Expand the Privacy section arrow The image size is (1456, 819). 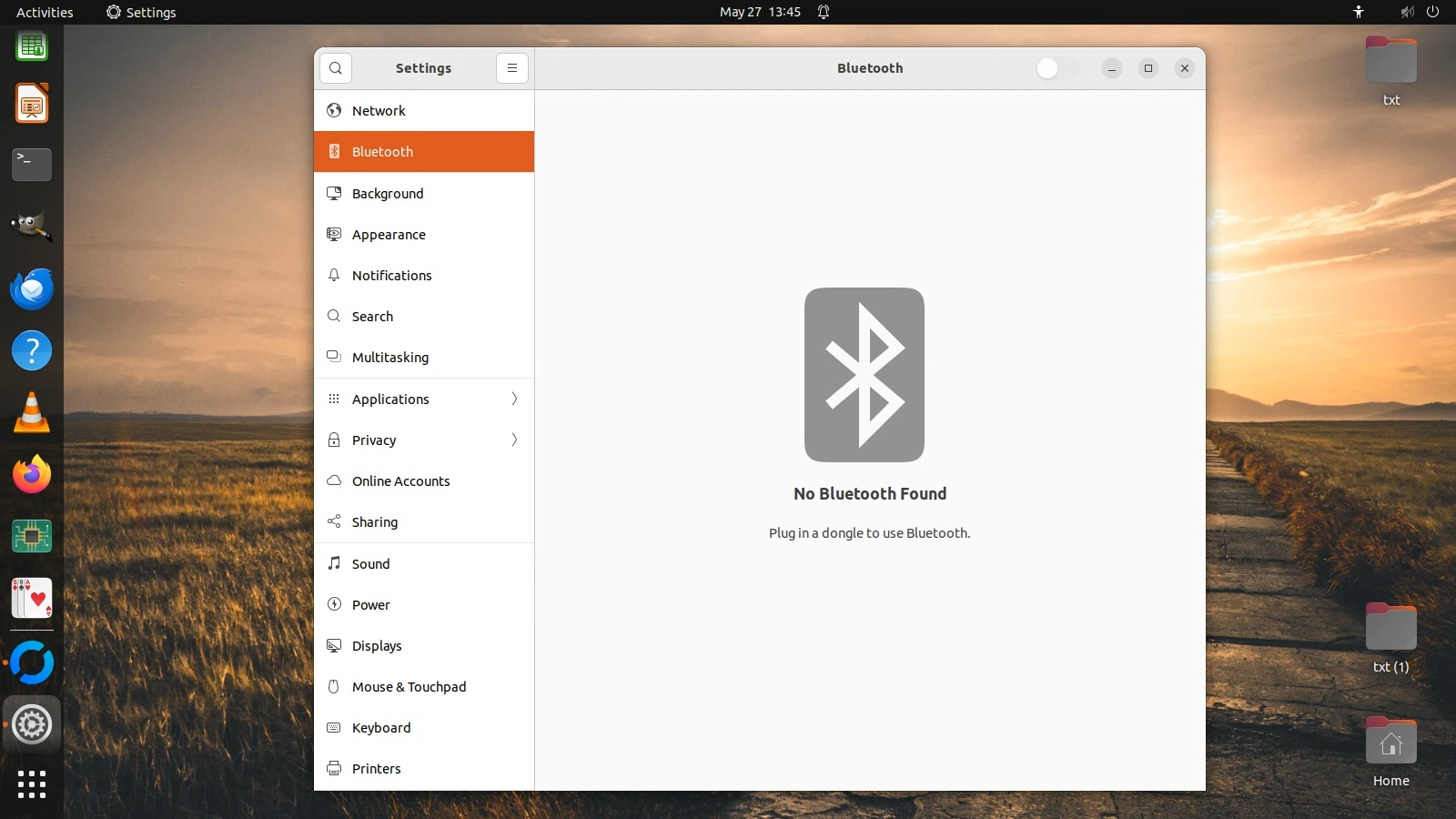(514, 440)
